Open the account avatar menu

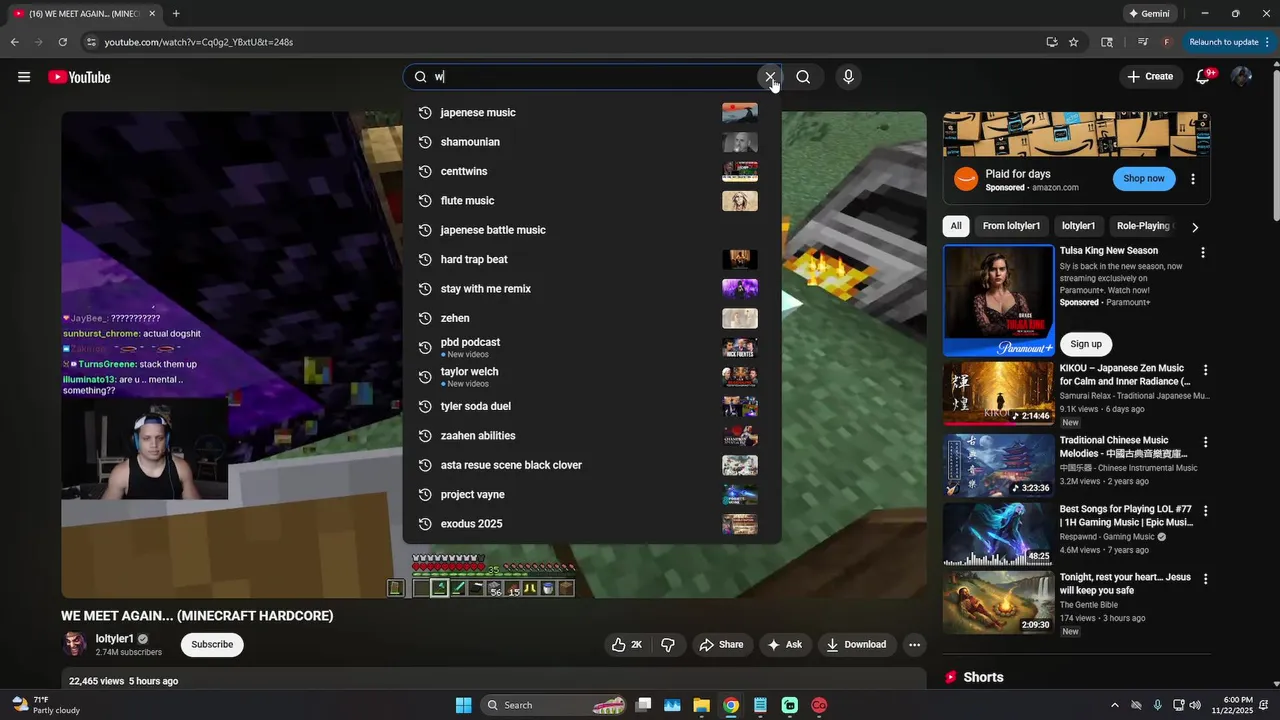click(1241, 77)
